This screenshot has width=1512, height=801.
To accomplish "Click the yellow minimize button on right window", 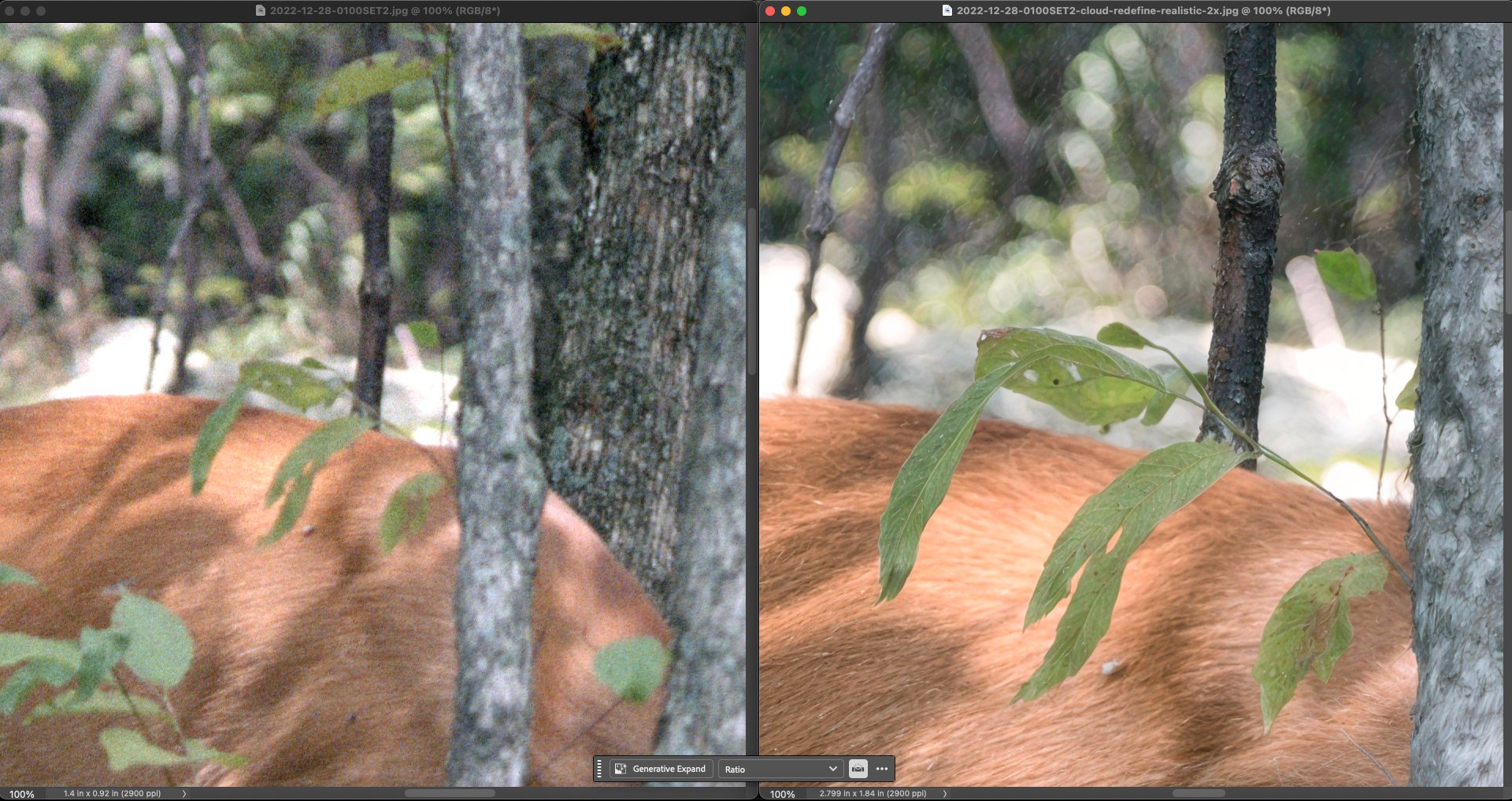I will coord(786,11).
